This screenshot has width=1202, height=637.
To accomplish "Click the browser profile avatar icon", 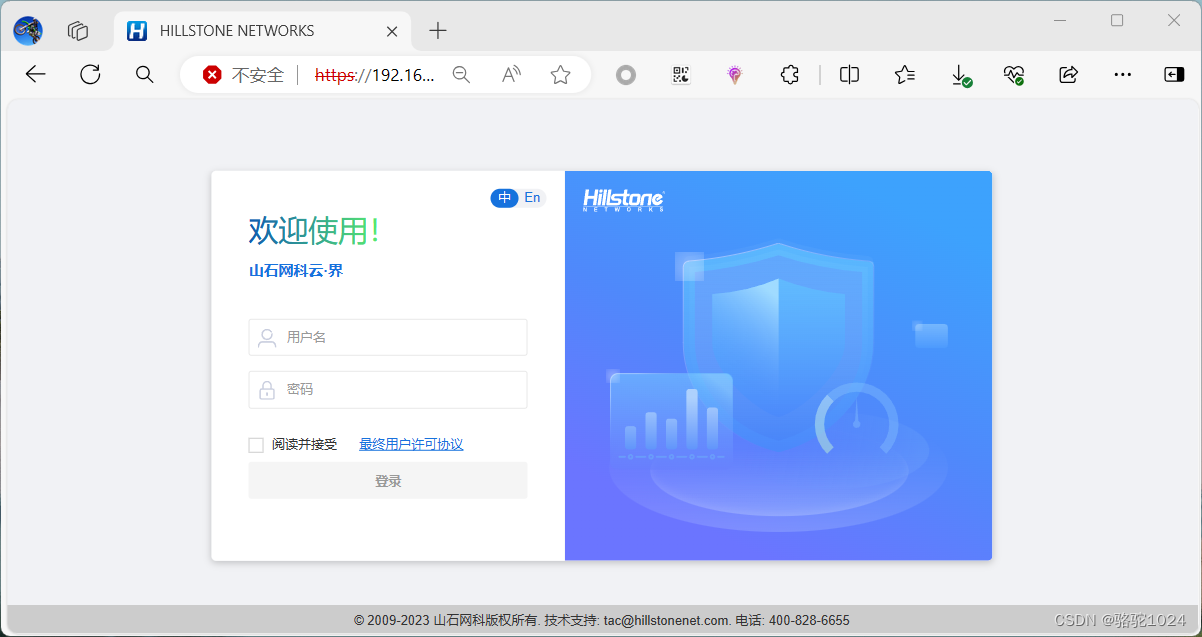I will coord(28,31).
